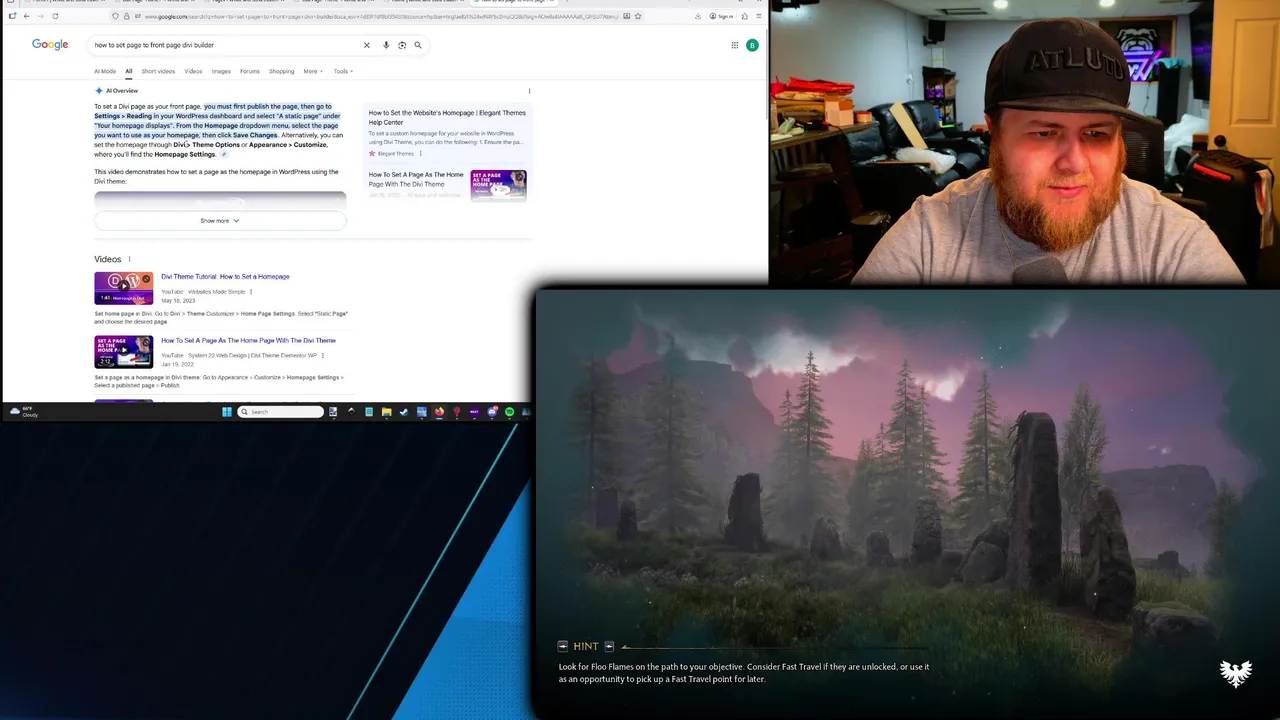This screenshot has width=1280, height=720.
Task: Click the Videos section heading
Action: click(x=108, y=259)
